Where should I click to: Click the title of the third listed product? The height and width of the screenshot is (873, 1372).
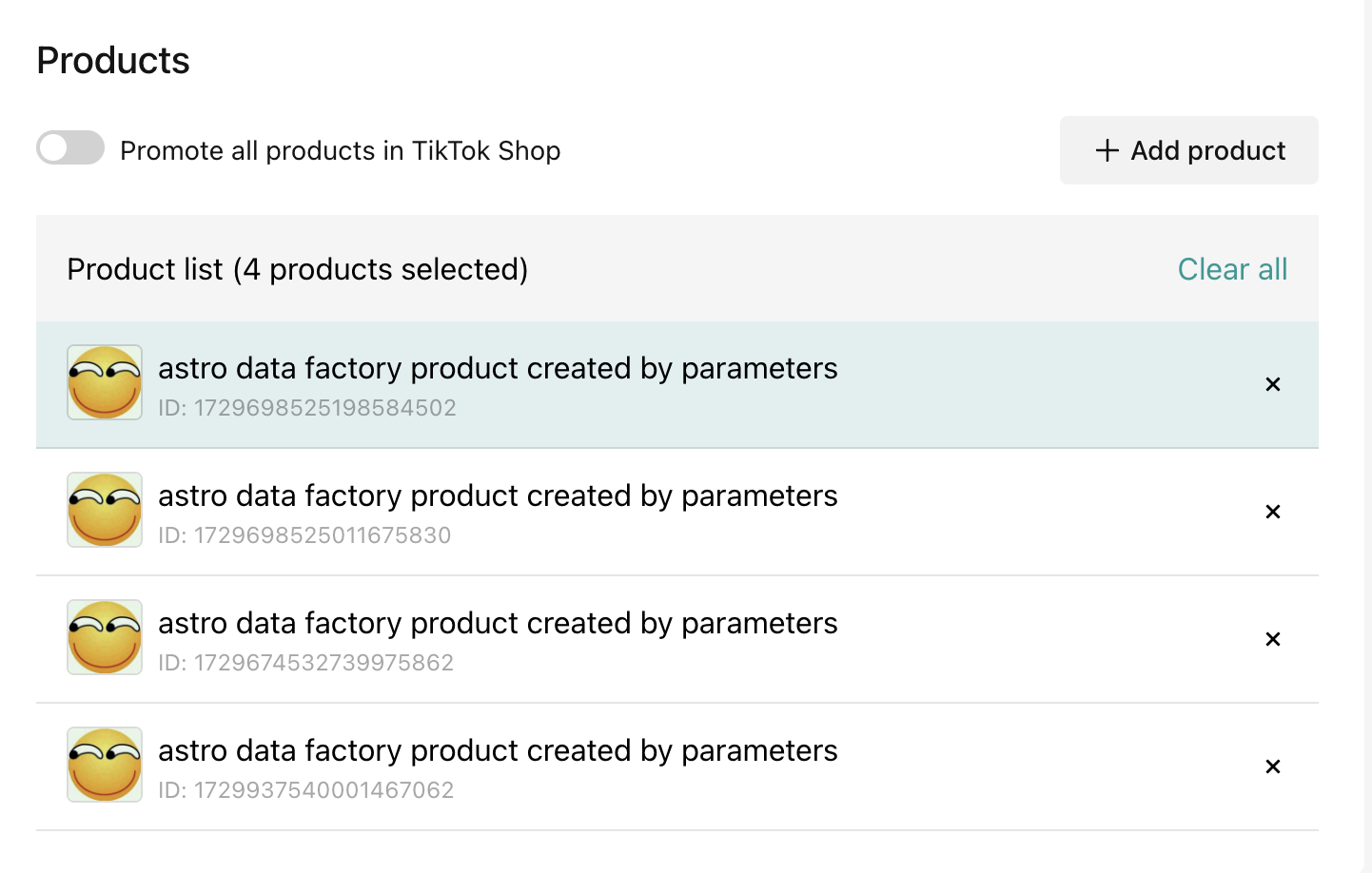498,623
